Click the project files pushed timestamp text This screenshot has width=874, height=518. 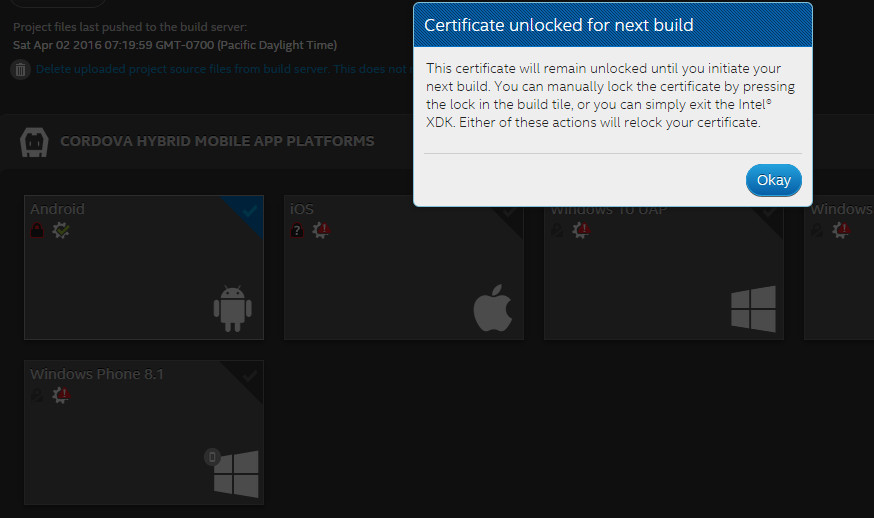click(x=175, y=45)
